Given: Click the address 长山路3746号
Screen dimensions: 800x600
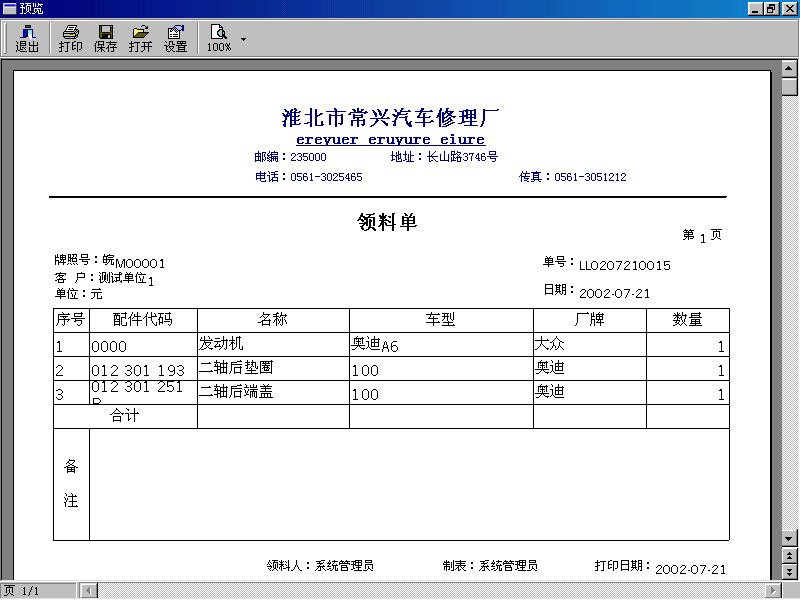Looking at the screenshot, I should click(462, 157).
